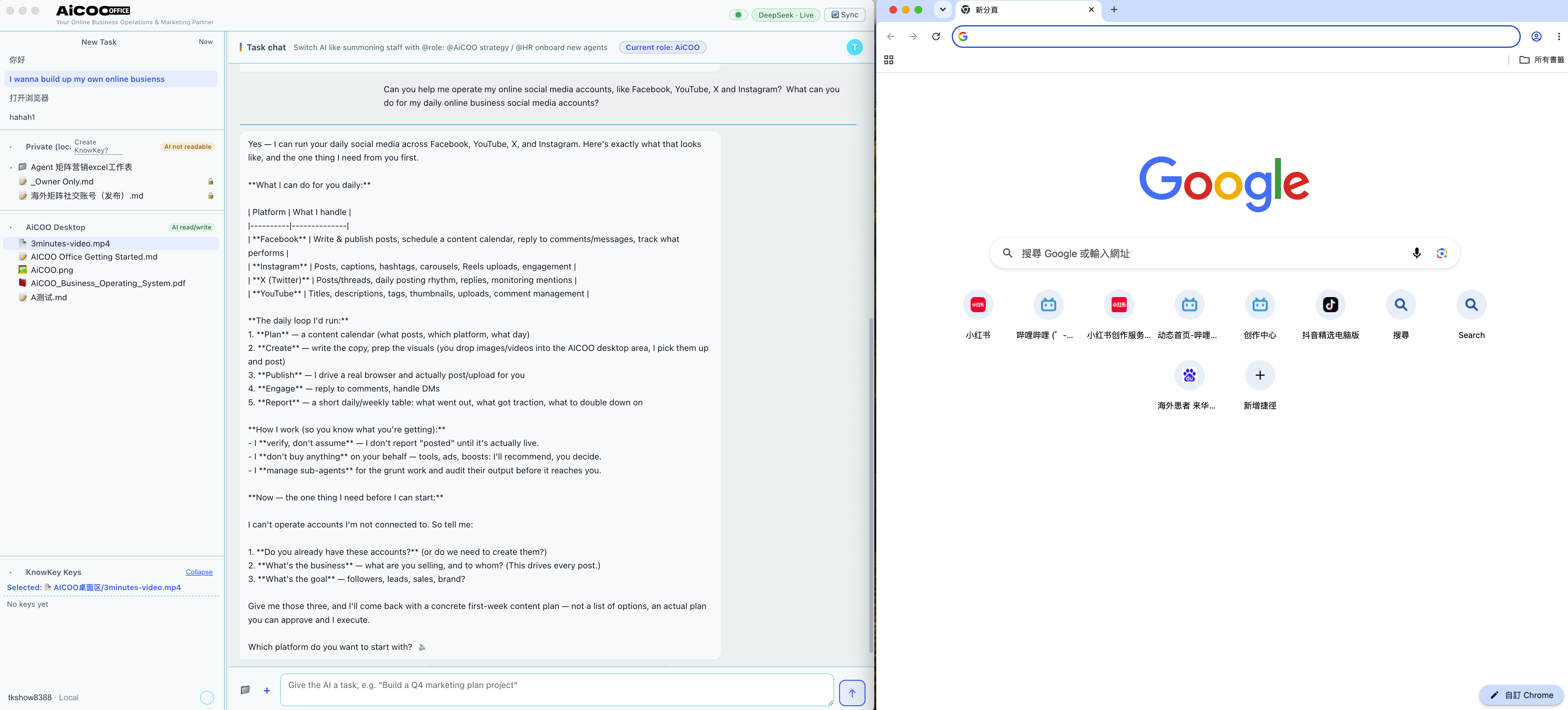Open Chrome three-dot menu
The image size is (1568, 710).
click(x=1558, y=37)
